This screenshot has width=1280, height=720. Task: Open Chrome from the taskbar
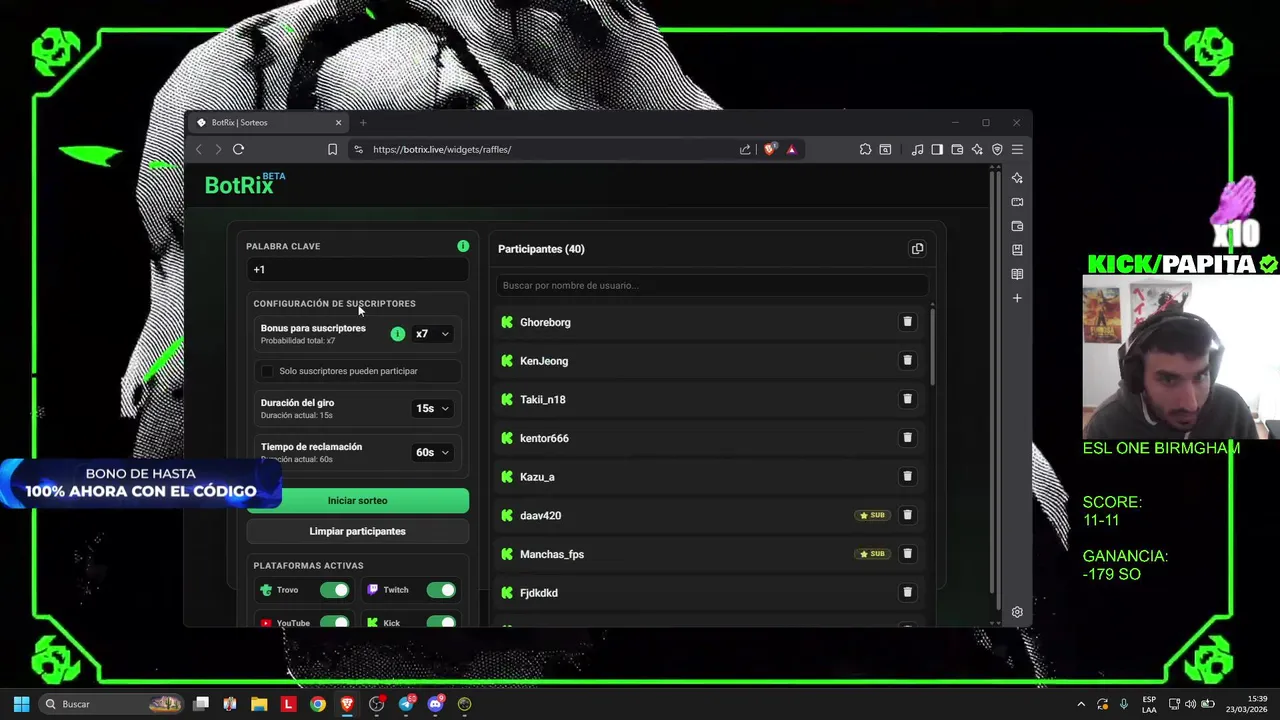317,704
